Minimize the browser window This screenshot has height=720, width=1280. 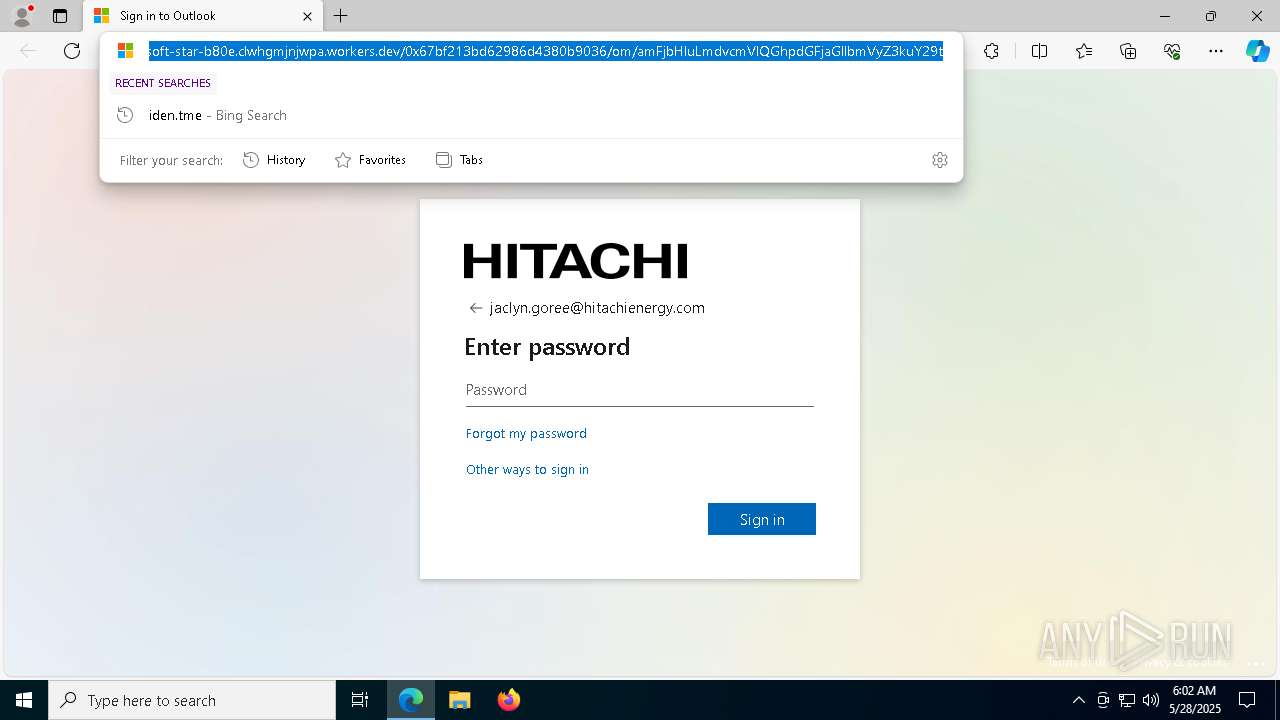click(x=1165, y=16)
